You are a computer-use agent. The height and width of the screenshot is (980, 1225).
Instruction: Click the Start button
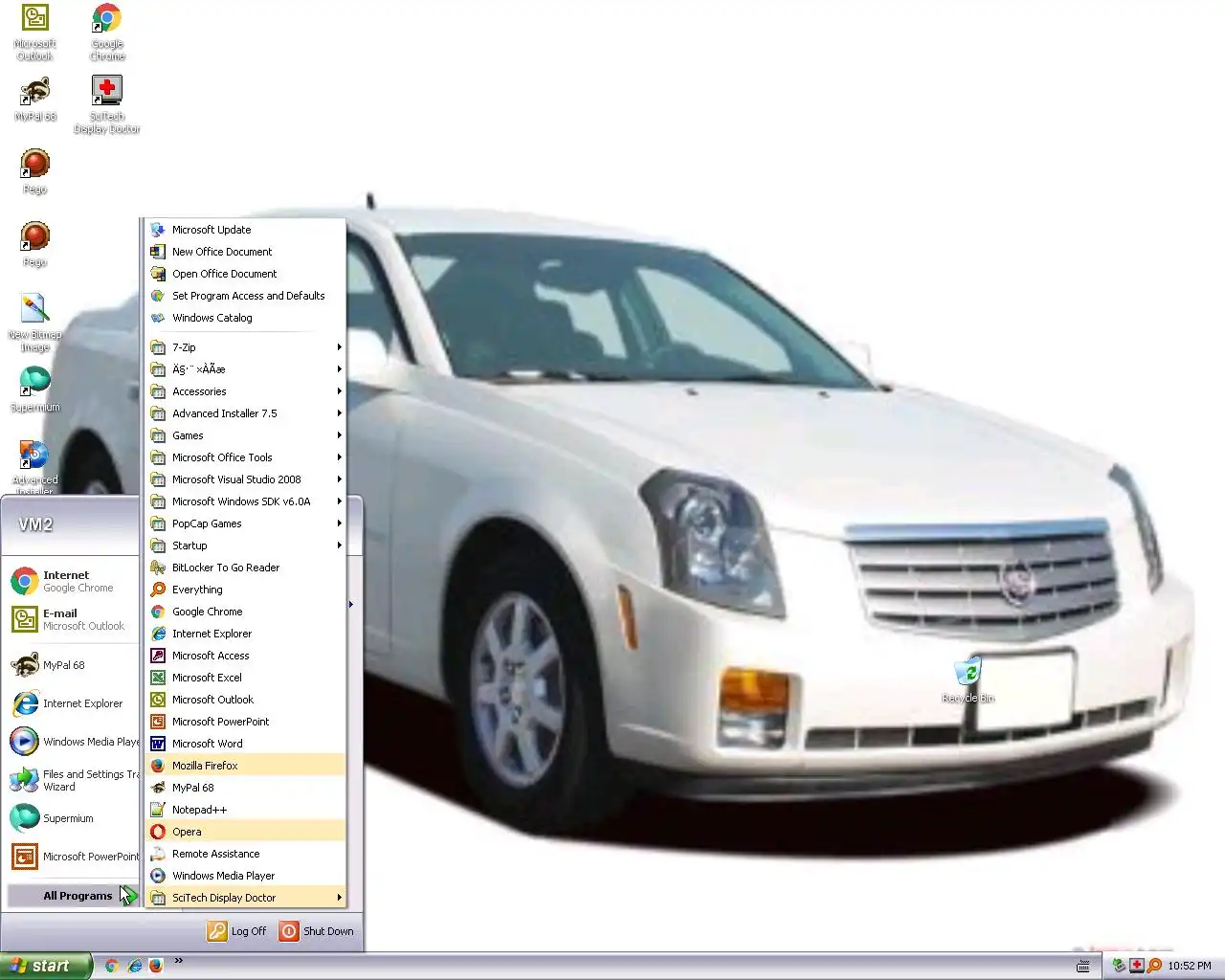coord(46,966)
